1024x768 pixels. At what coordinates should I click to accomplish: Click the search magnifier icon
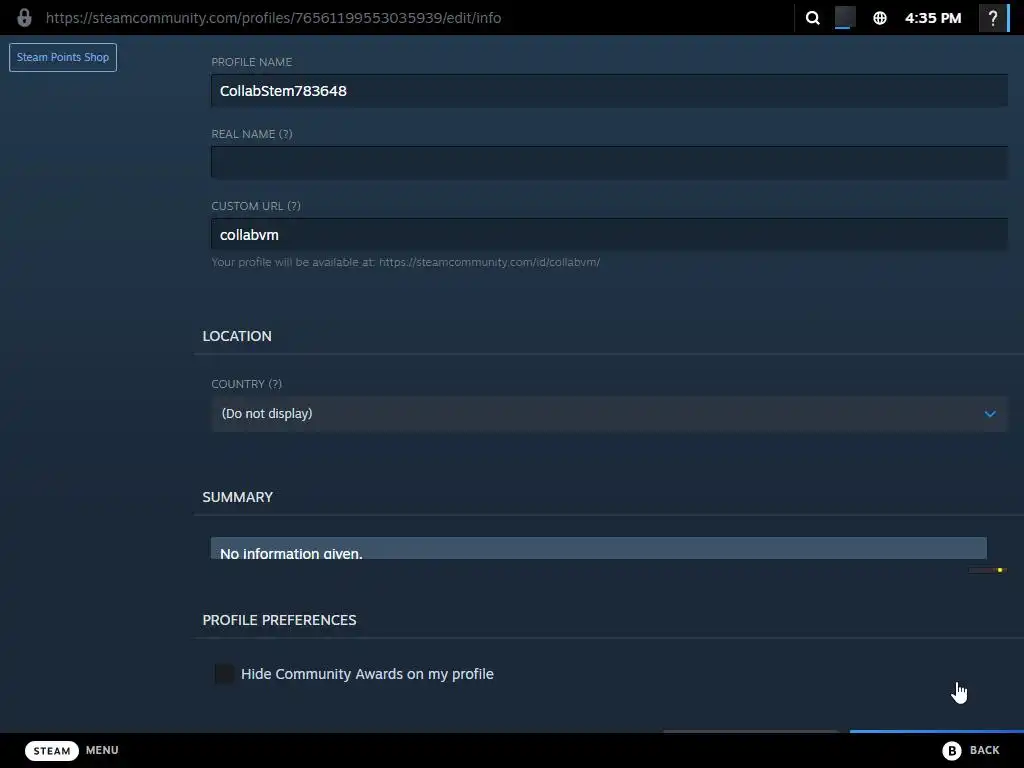812,18
